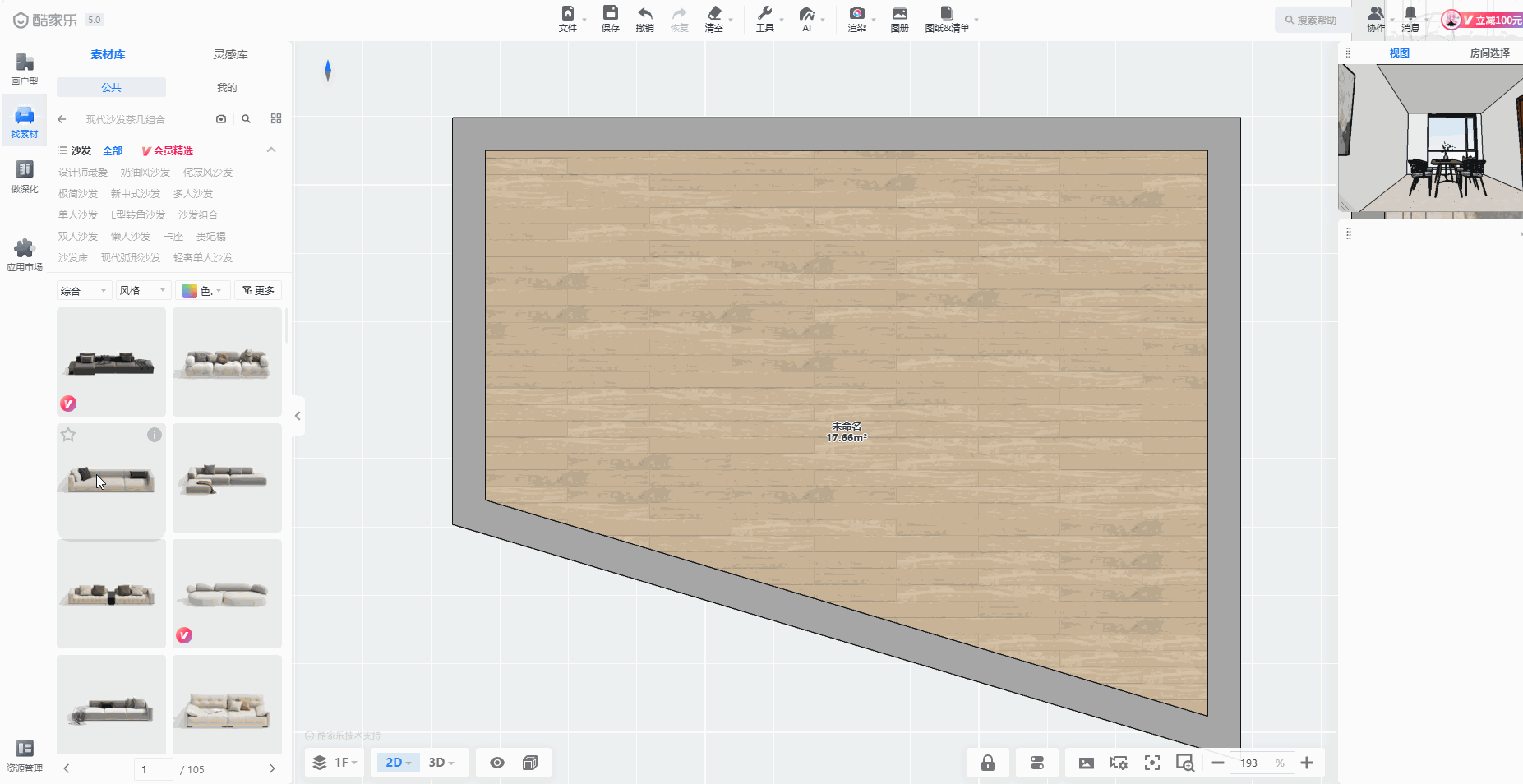This screenshot has width=1523, height=784.
Task: Click the lock icon in bottom bar
Action: [x=987, y=763]
